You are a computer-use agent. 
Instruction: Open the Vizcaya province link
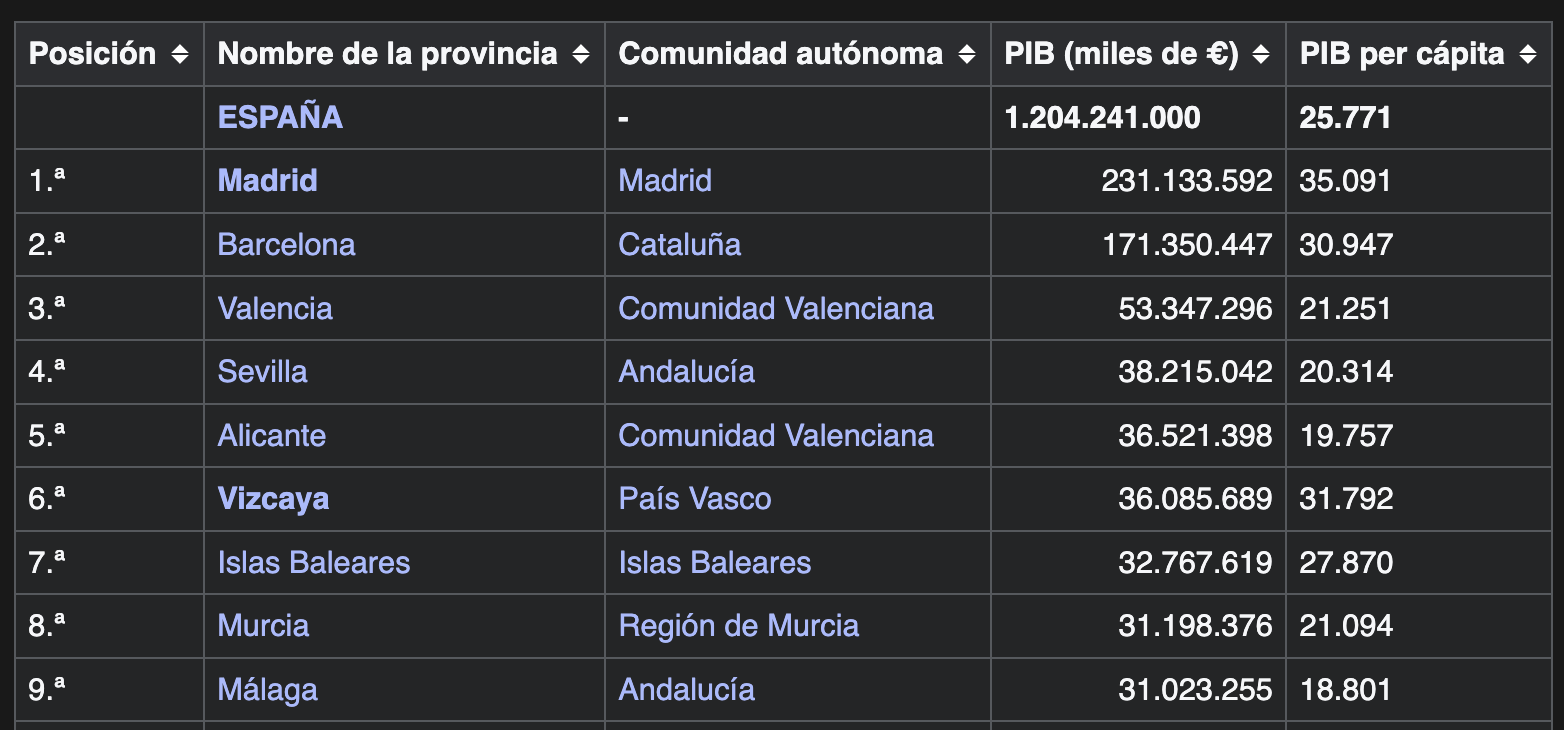[273, 498]
